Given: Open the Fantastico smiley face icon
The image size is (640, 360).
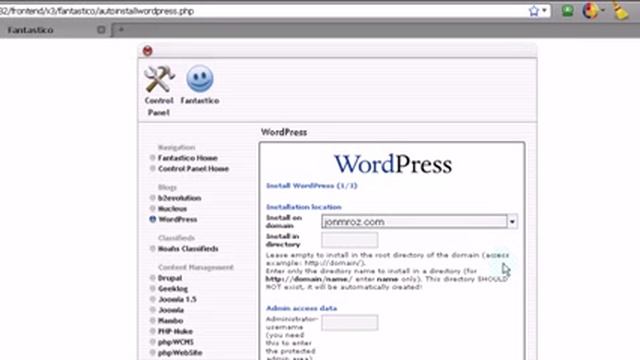Looking at the screenshot, I should coord(200,79).
